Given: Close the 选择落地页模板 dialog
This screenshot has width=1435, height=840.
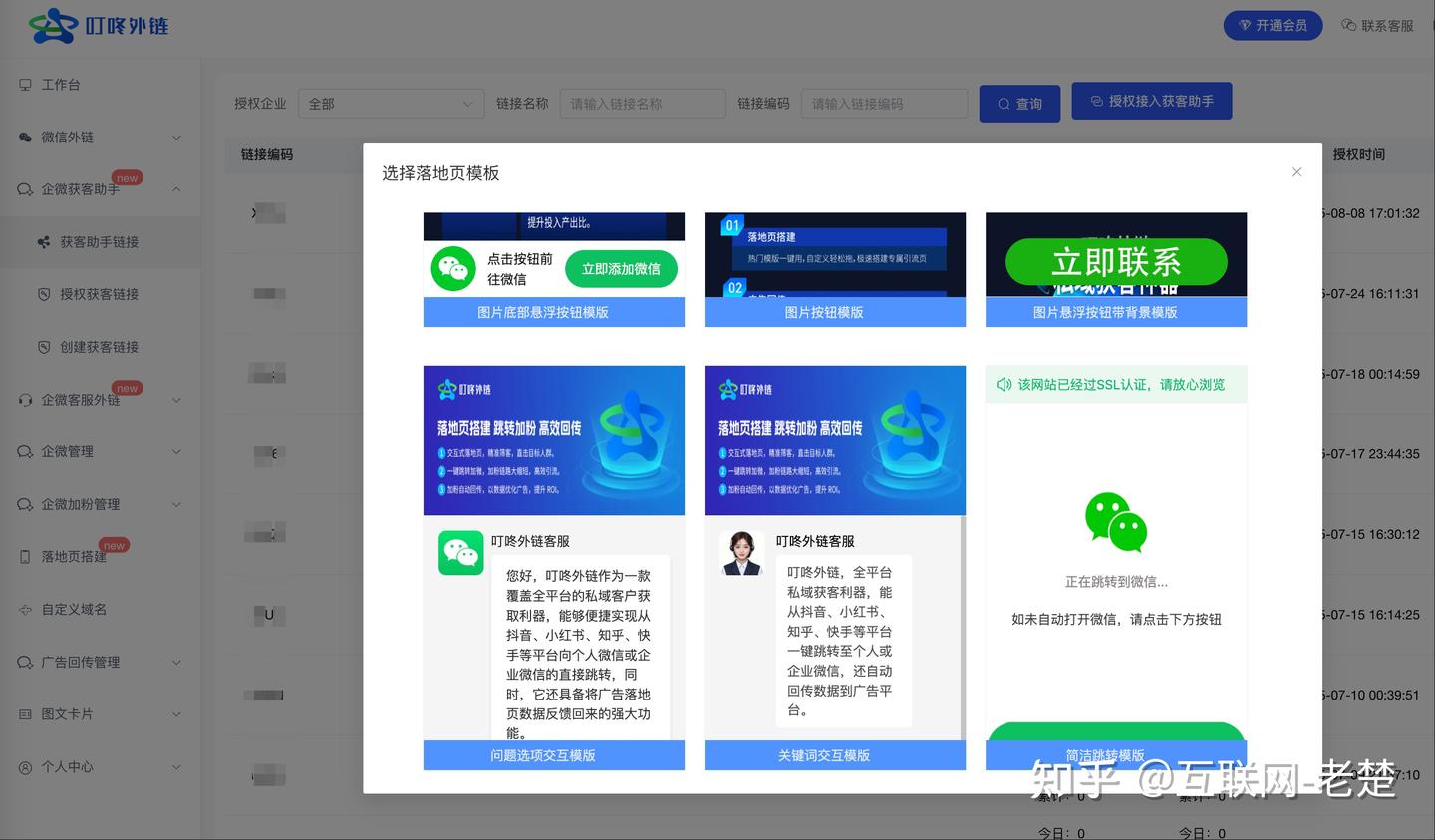Looking at the screenshot, I should tap(1296, 172).
